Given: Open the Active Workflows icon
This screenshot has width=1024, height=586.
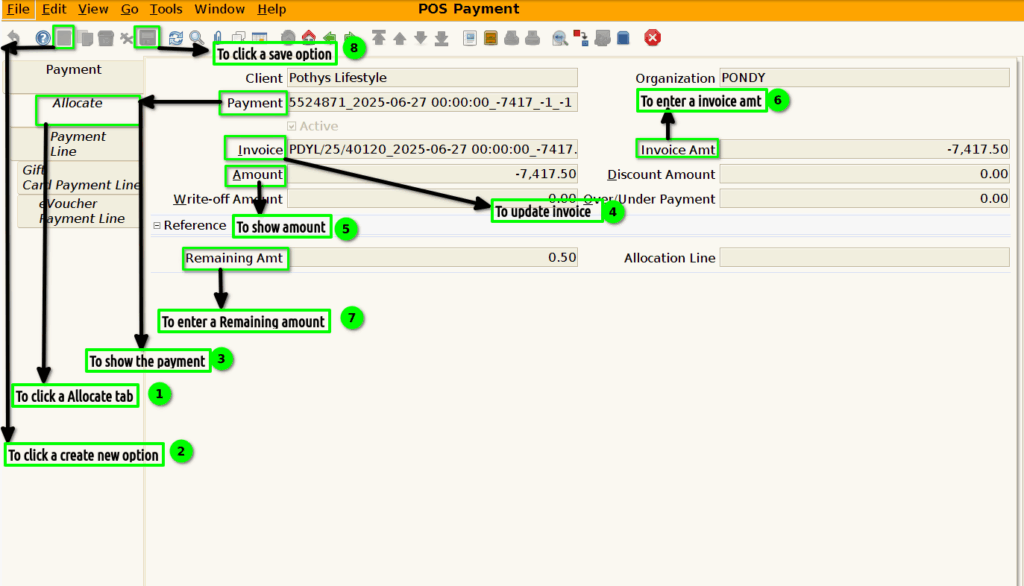Looking at the screenshot, I should point(581,38).
